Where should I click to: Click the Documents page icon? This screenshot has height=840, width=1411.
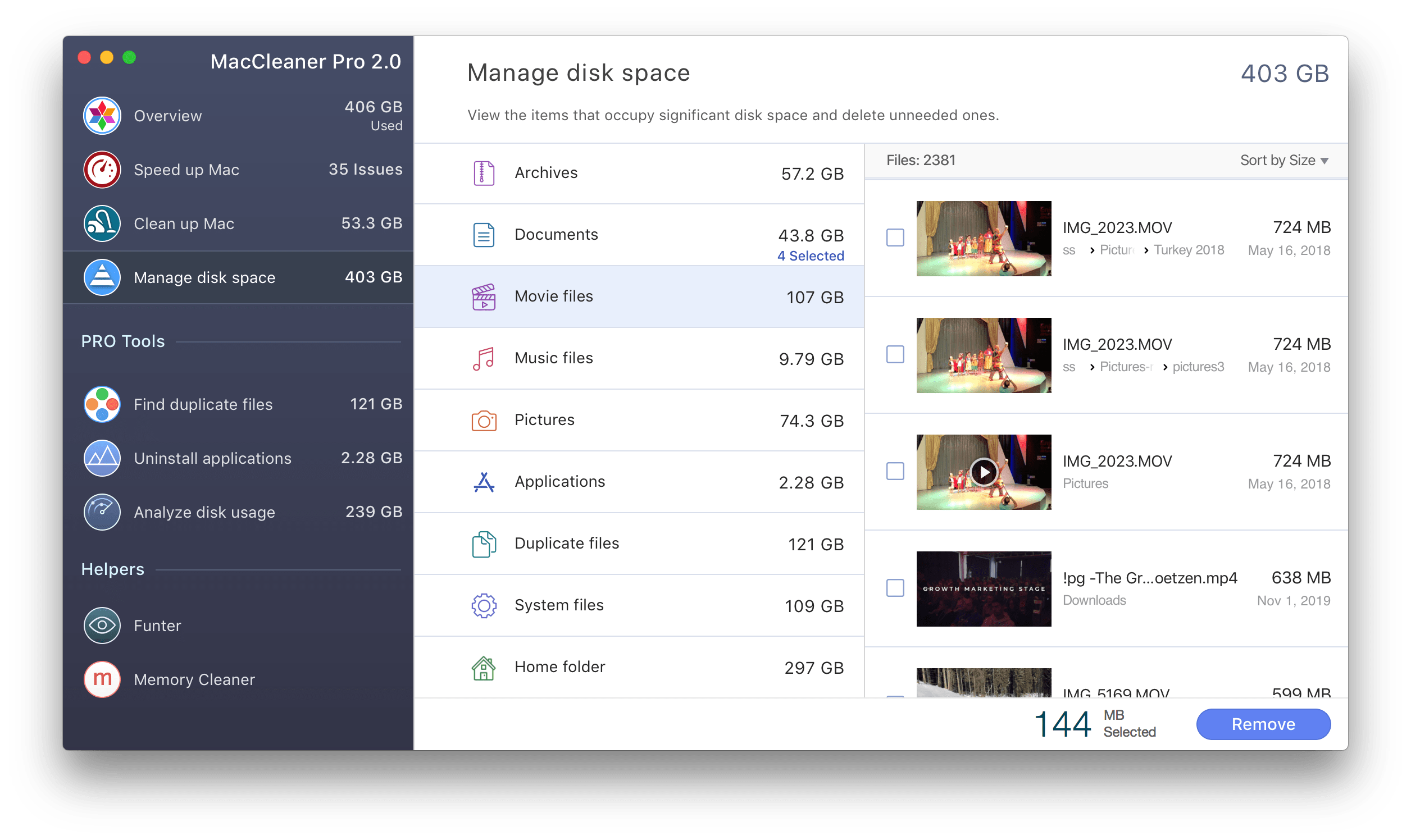click(484, 235)
